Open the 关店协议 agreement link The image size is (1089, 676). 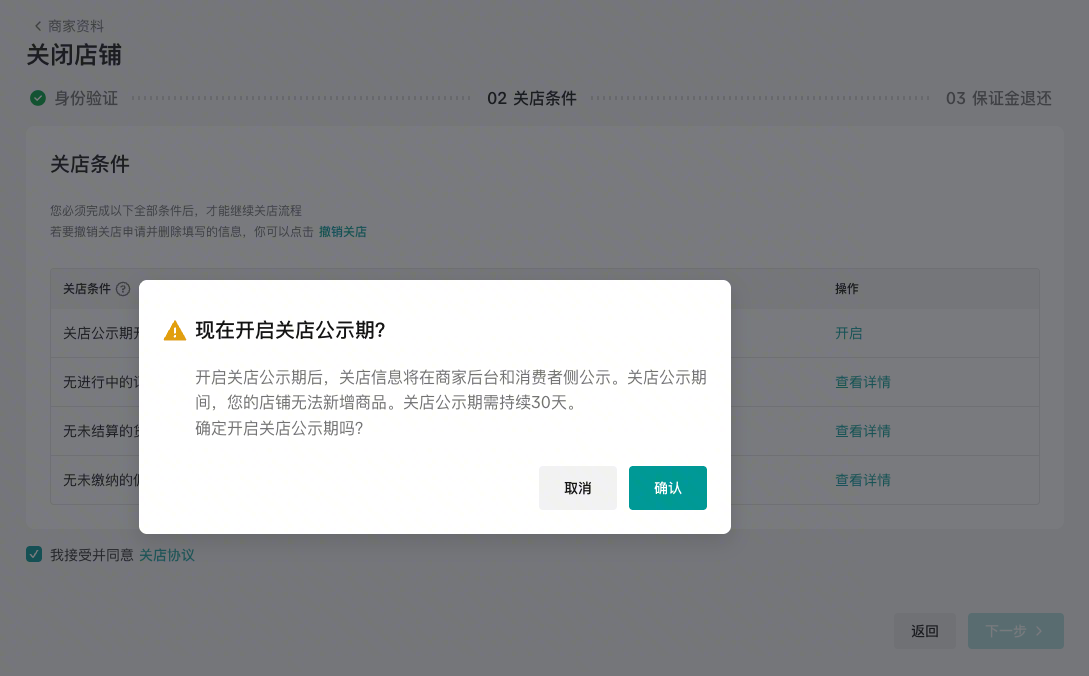(166, 555)
